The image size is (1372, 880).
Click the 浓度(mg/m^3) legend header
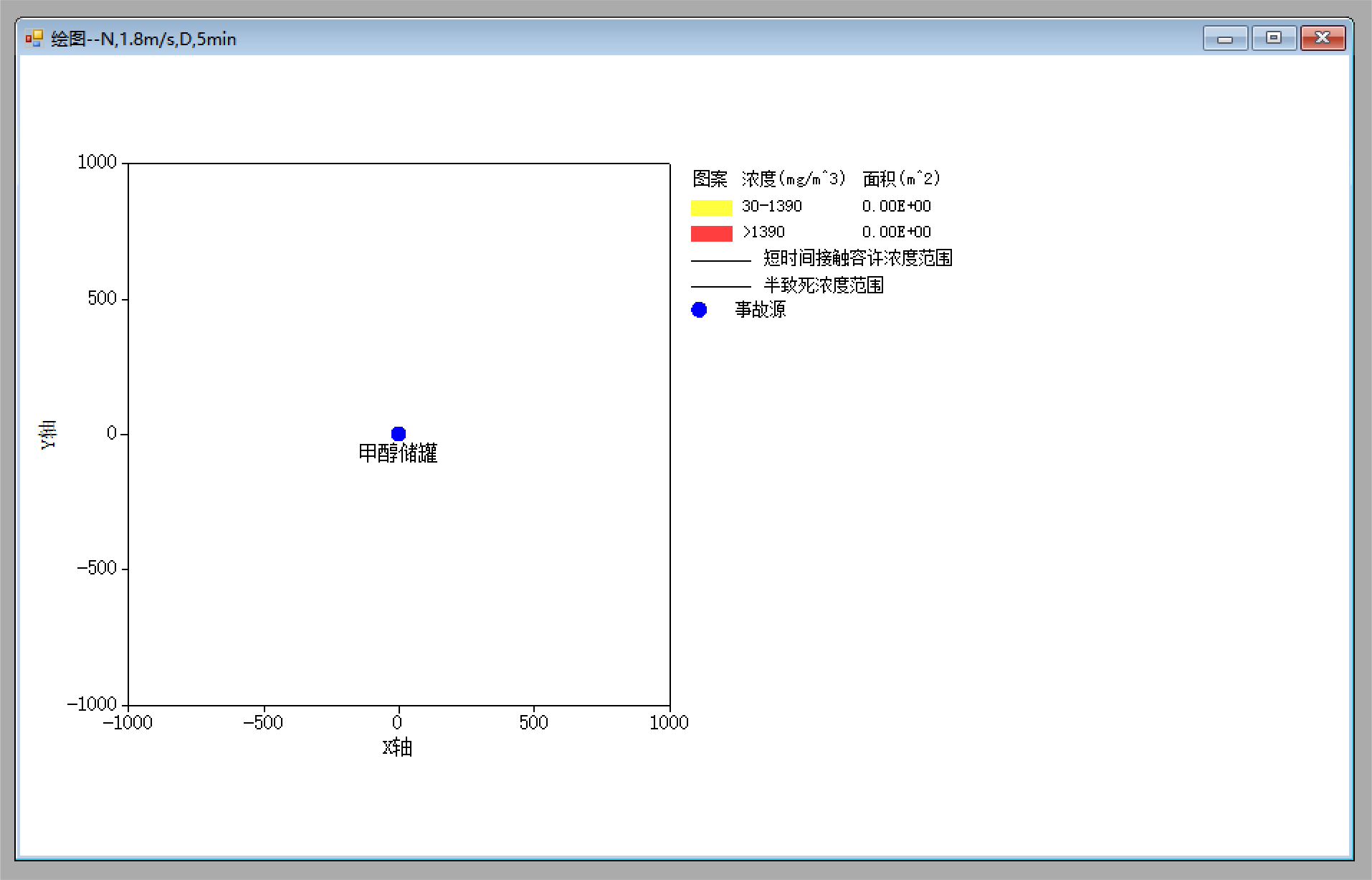[794, 179]
